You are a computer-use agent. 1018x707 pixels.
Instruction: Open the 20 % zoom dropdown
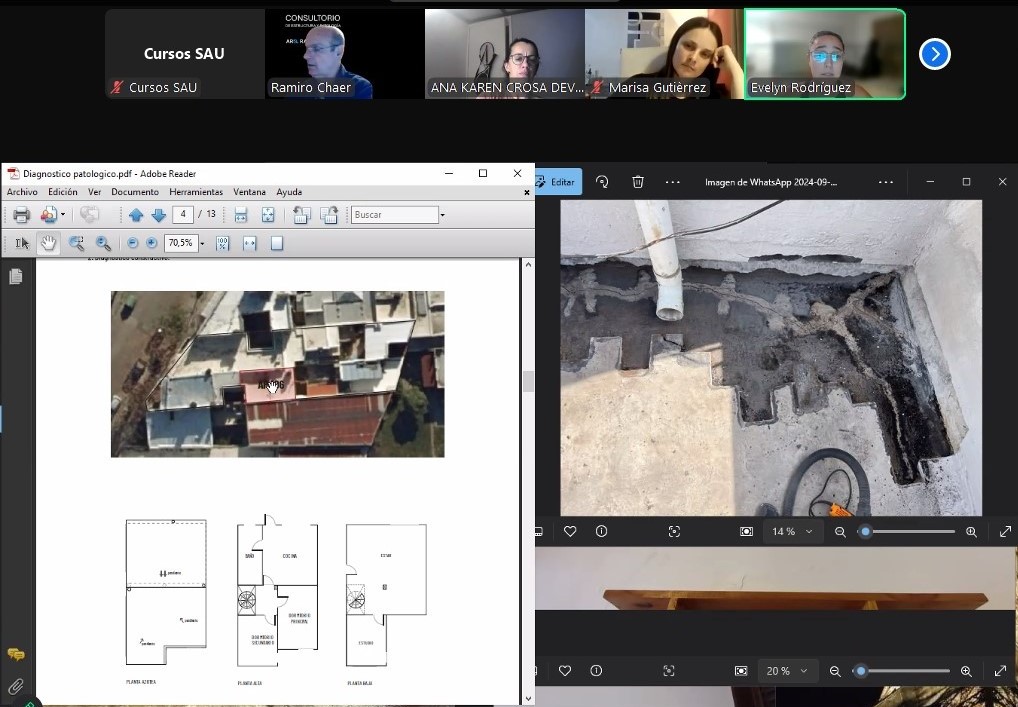[x=787, y=671]
